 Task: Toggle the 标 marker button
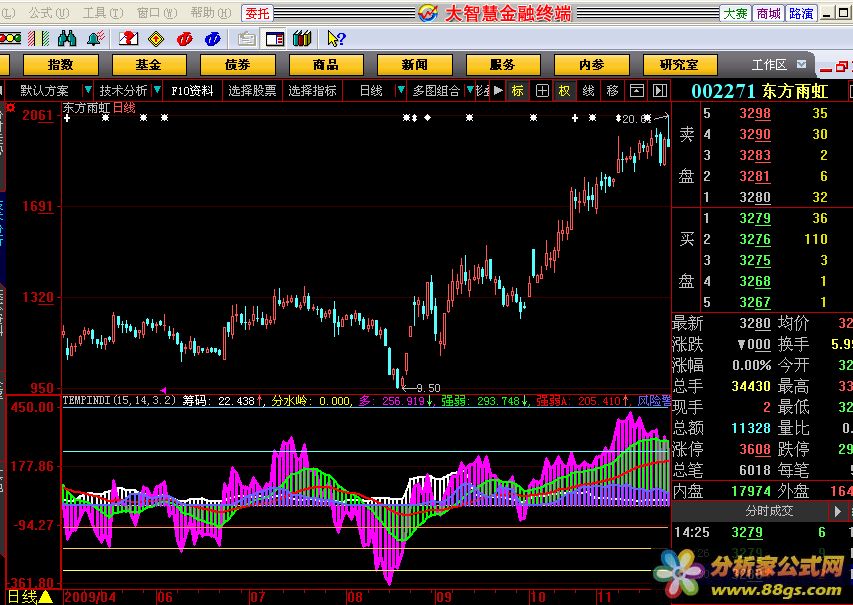click(x=517, y=90)
